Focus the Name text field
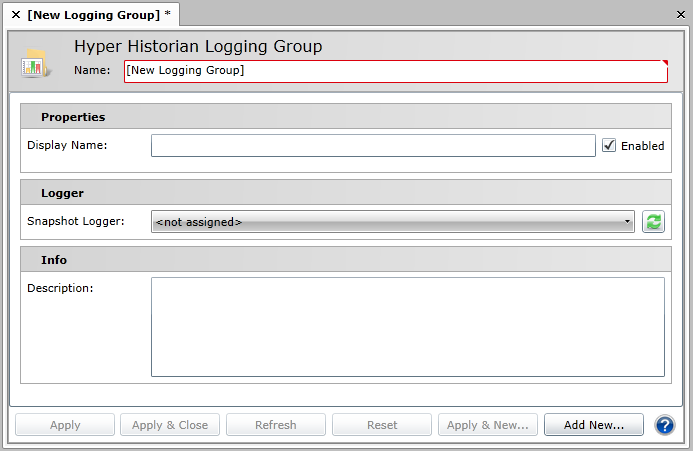This screenshot has height=451, width=693. (x=395, y=71)
